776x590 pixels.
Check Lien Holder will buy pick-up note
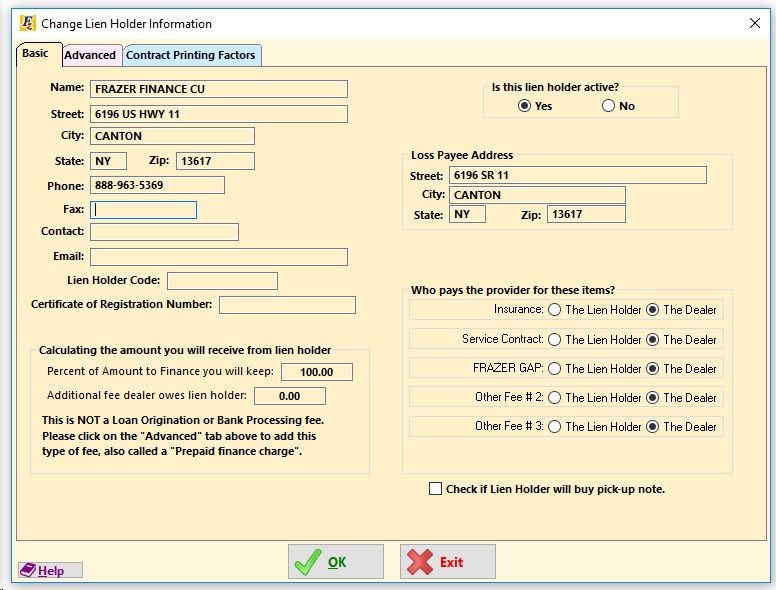(435, 489)
